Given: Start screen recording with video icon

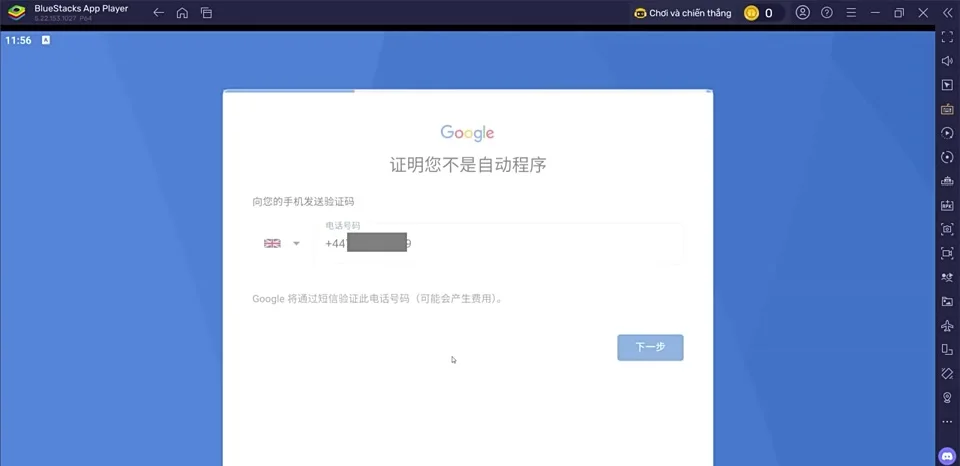Looking at the screenshot, I should (947, 253).
